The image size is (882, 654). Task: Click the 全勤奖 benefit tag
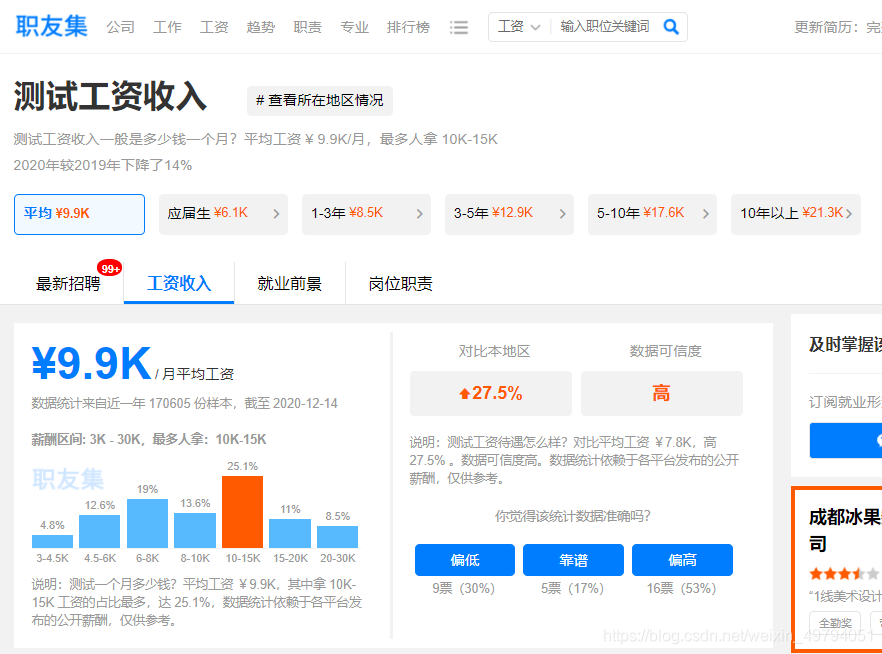[x=836, y=622]
